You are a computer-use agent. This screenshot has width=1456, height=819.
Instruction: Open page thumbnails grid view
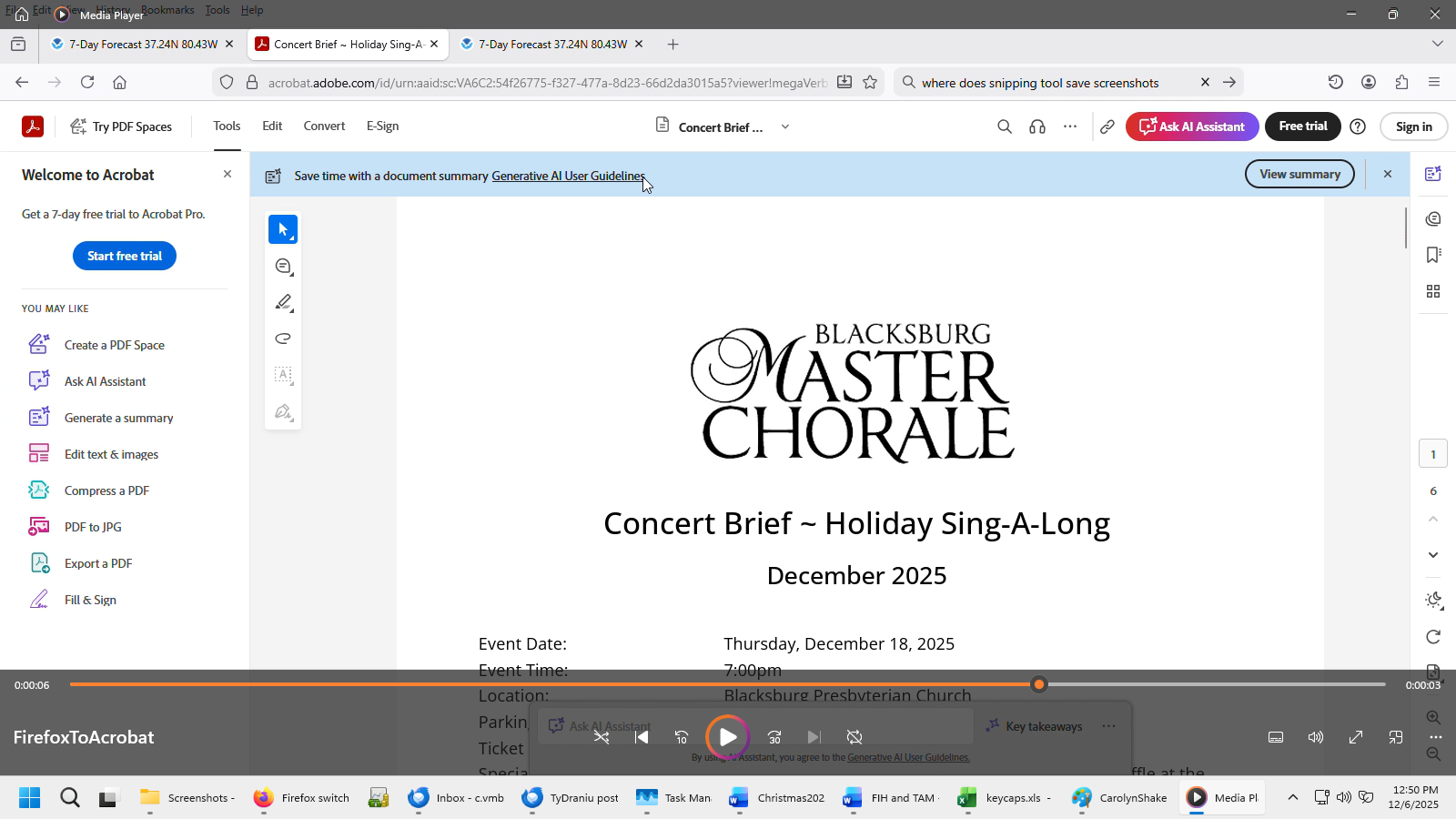(1433, 291)
